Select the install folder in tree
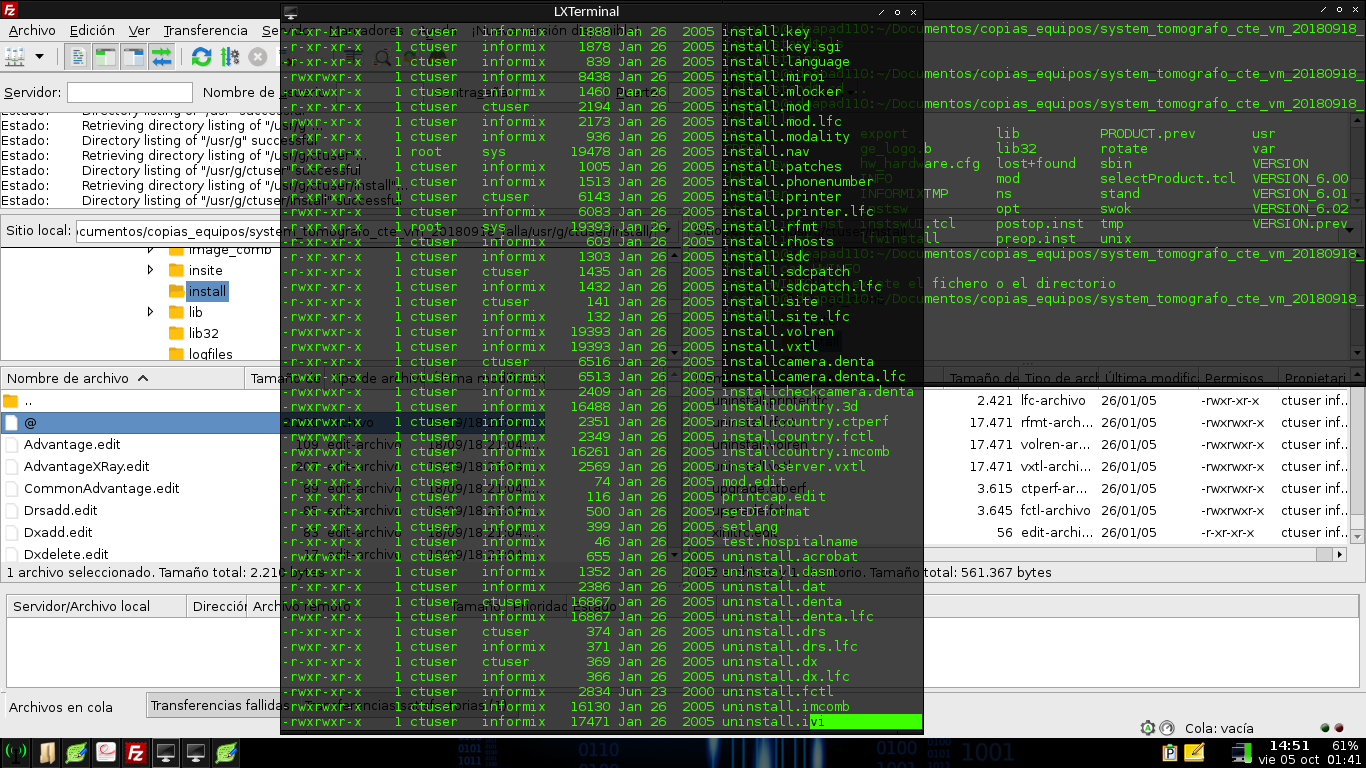The height and width of the screenshot is (768, 1366). (x=207, y=291)
